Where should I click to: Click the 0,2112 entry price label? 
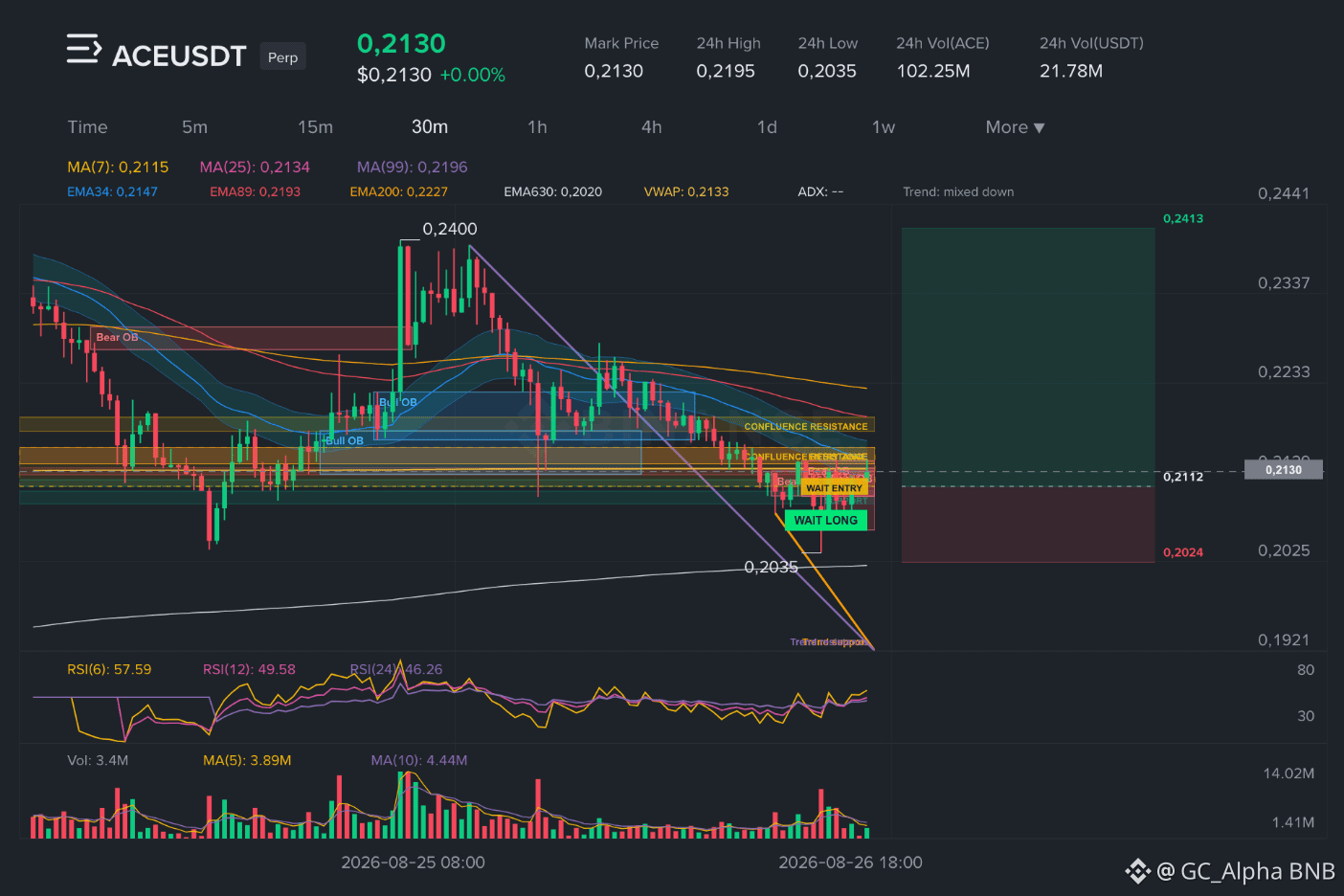[x=1183, y=477]
